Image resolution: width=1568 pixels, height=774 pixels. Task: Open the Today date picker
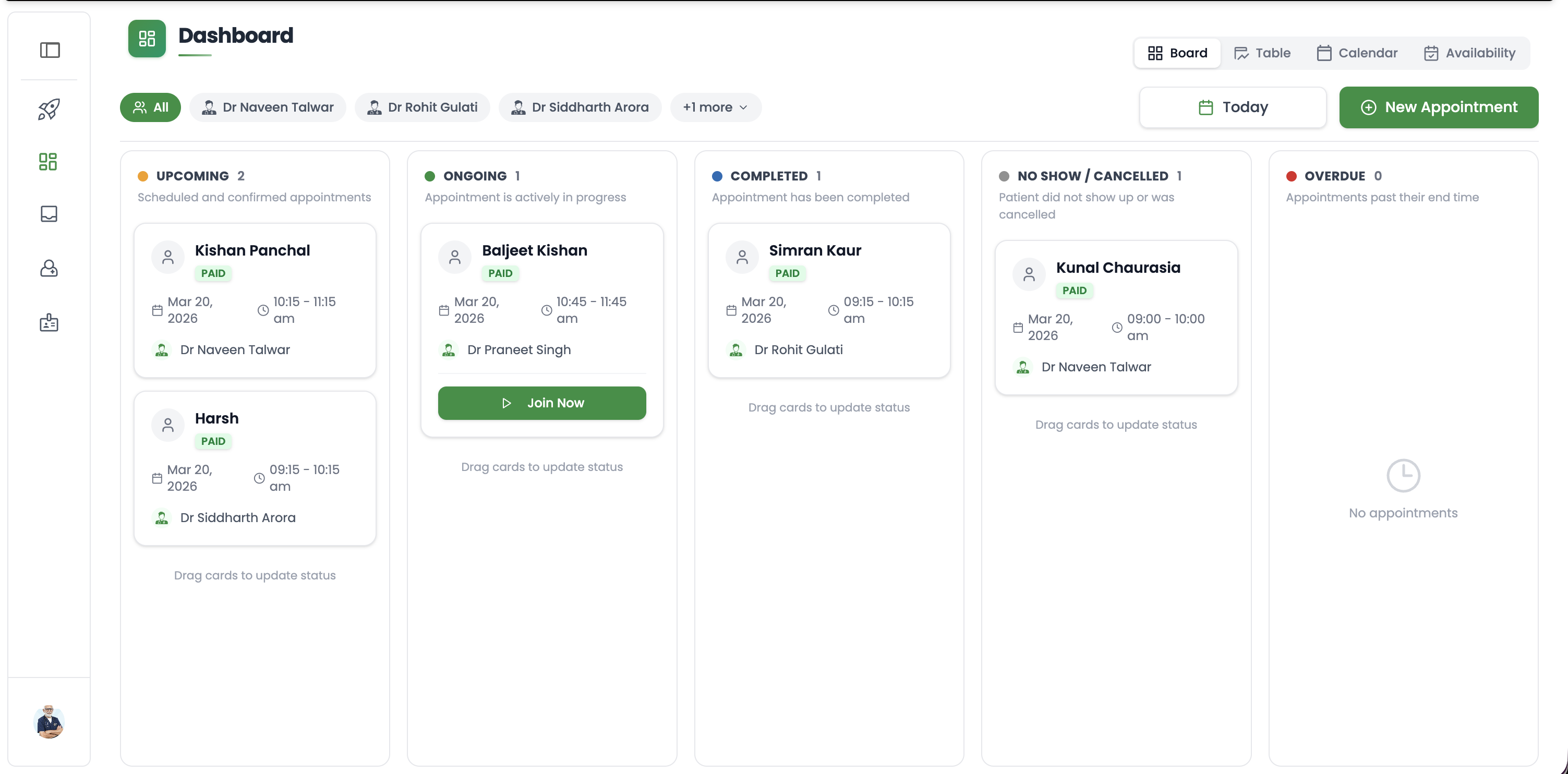tap(1233, 107)
